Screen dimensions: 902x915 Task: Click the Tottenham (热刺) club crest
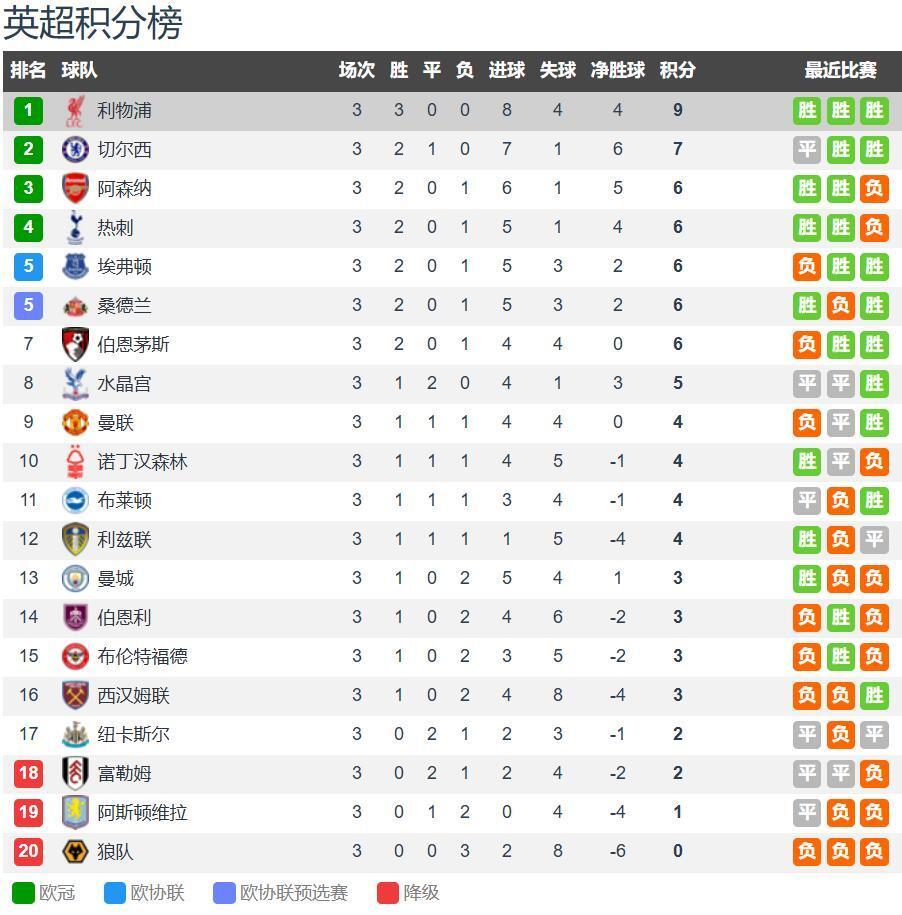[x=75, y=227]
